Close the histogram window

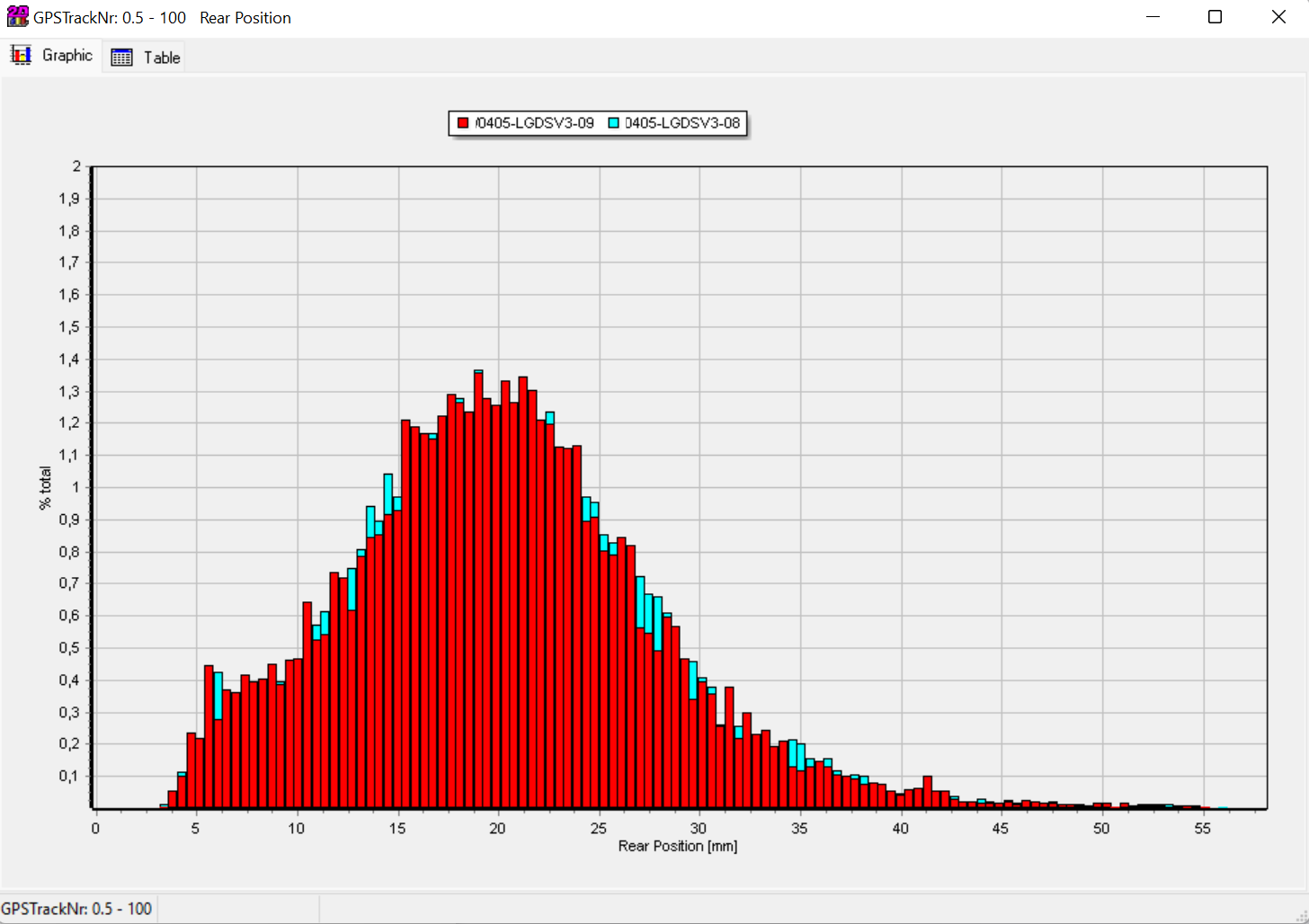(1278, 17)
